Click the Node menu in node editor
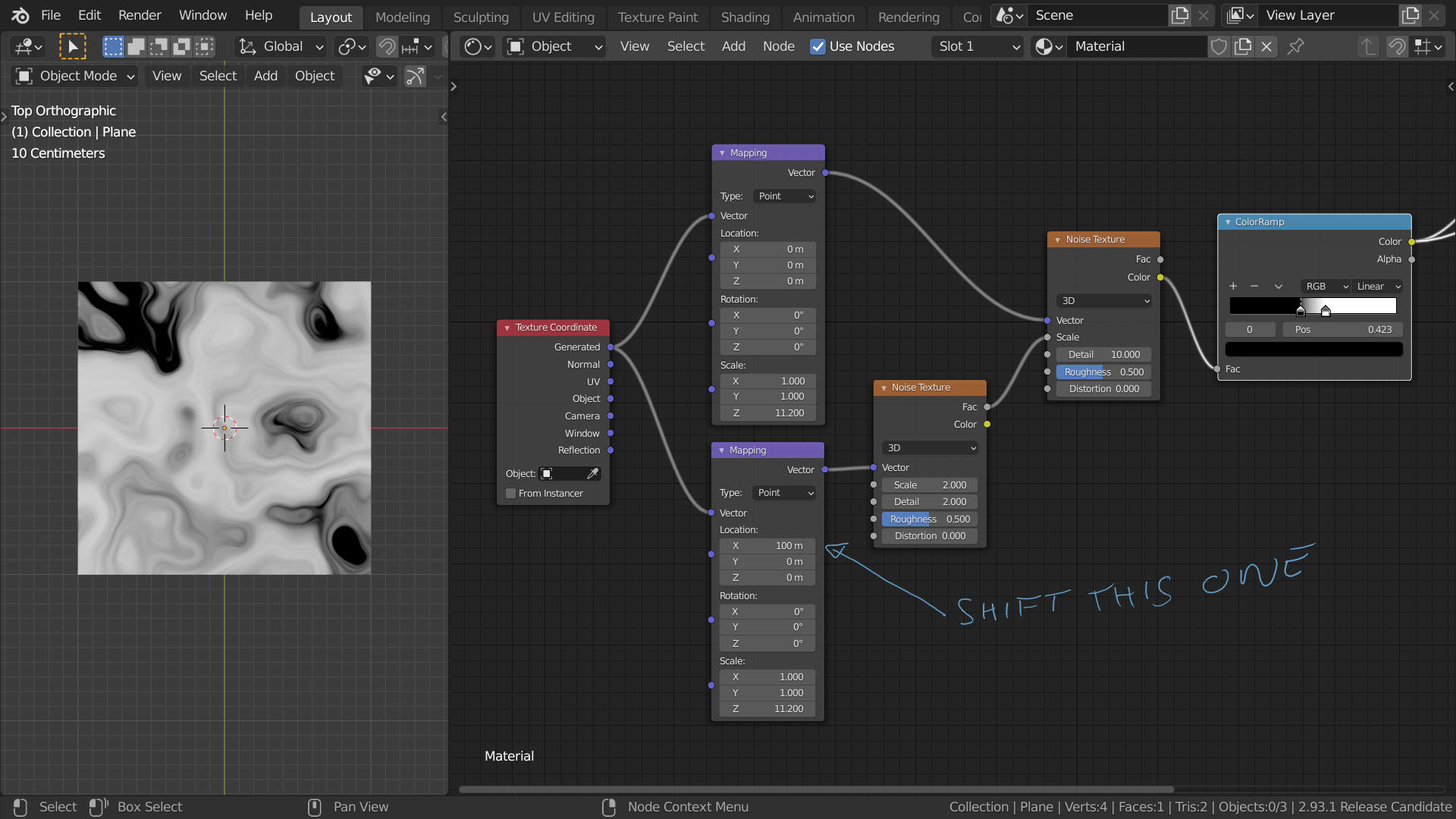Image resolution: width=1456 pixels, height=819 pixels. (779, 46)
